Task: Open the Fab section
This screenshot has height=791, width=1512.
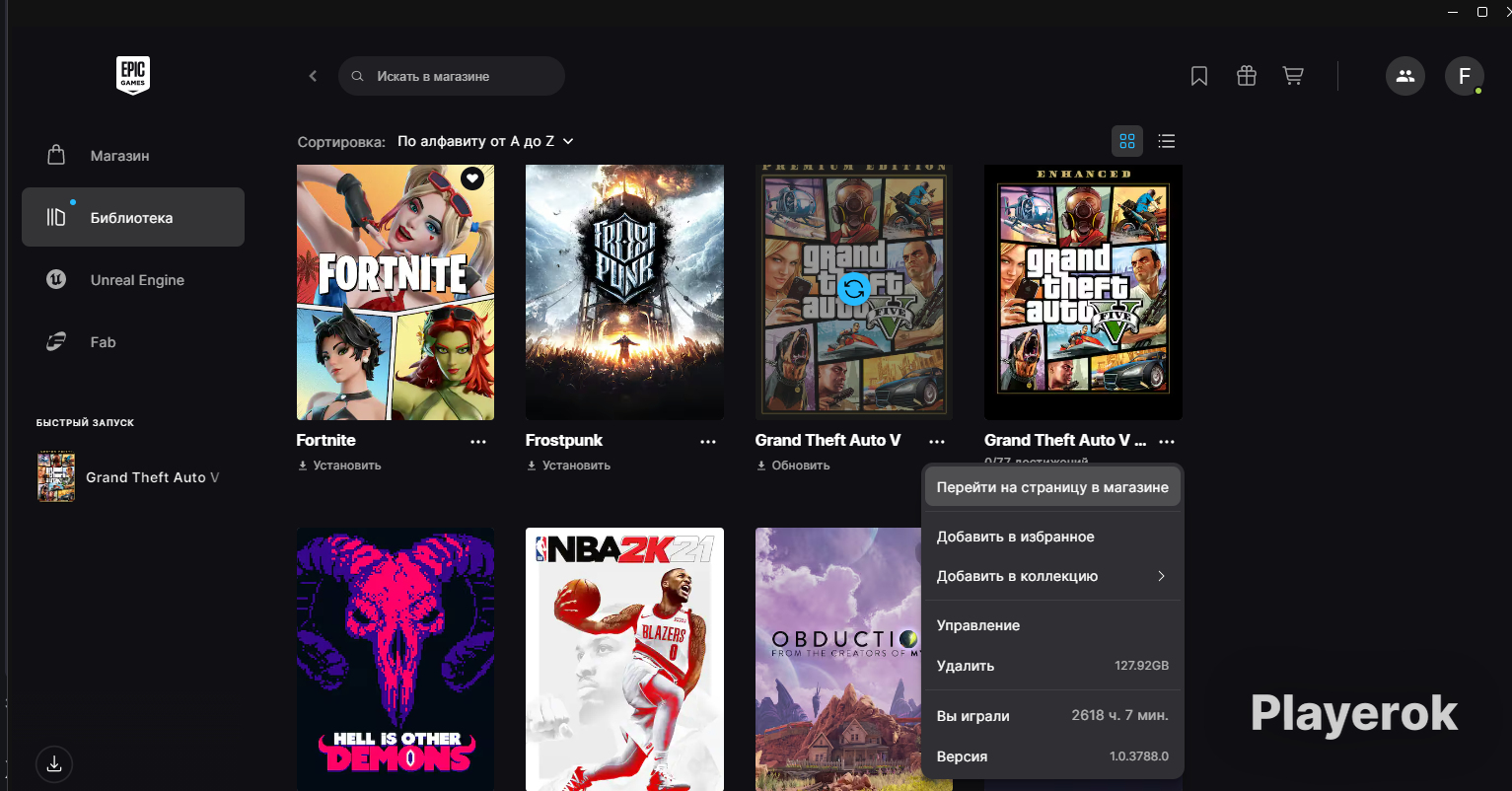Action: [133, 342]
